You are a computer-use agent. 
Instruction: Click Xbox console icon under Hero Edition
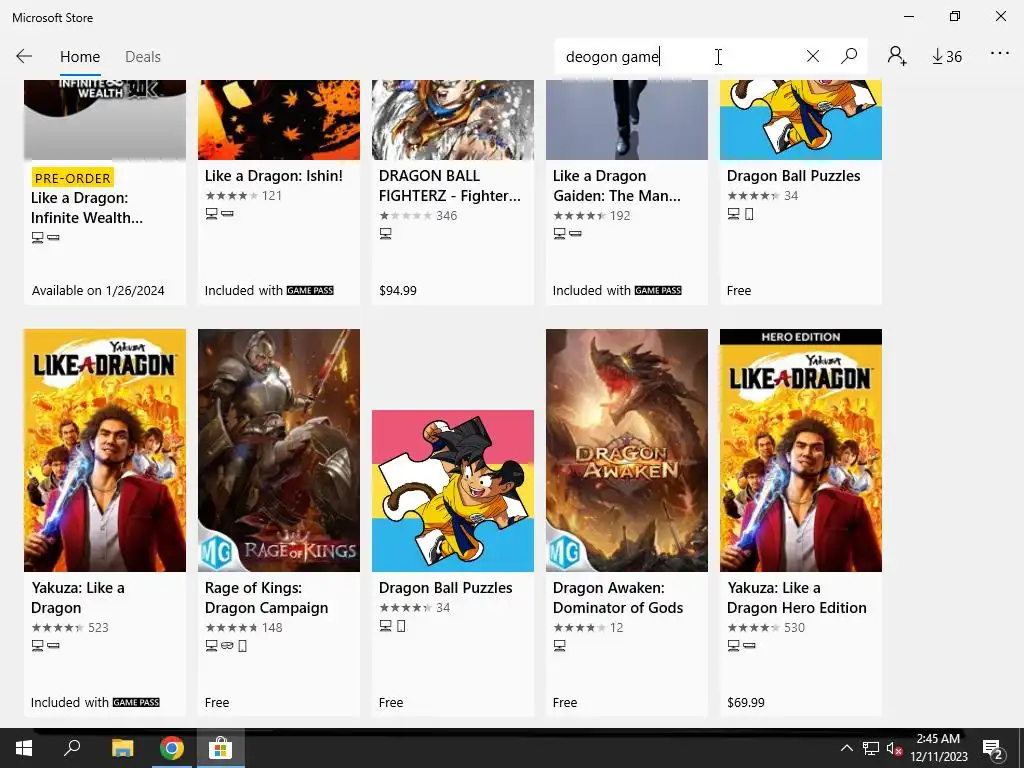[750, 646]
